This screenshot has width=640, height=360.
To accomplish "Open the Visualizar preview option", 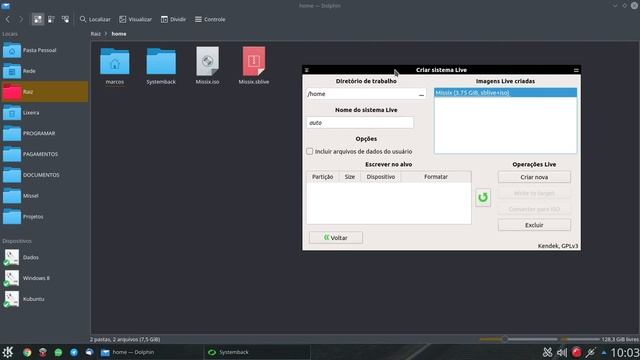I will [x=136, y=19].
